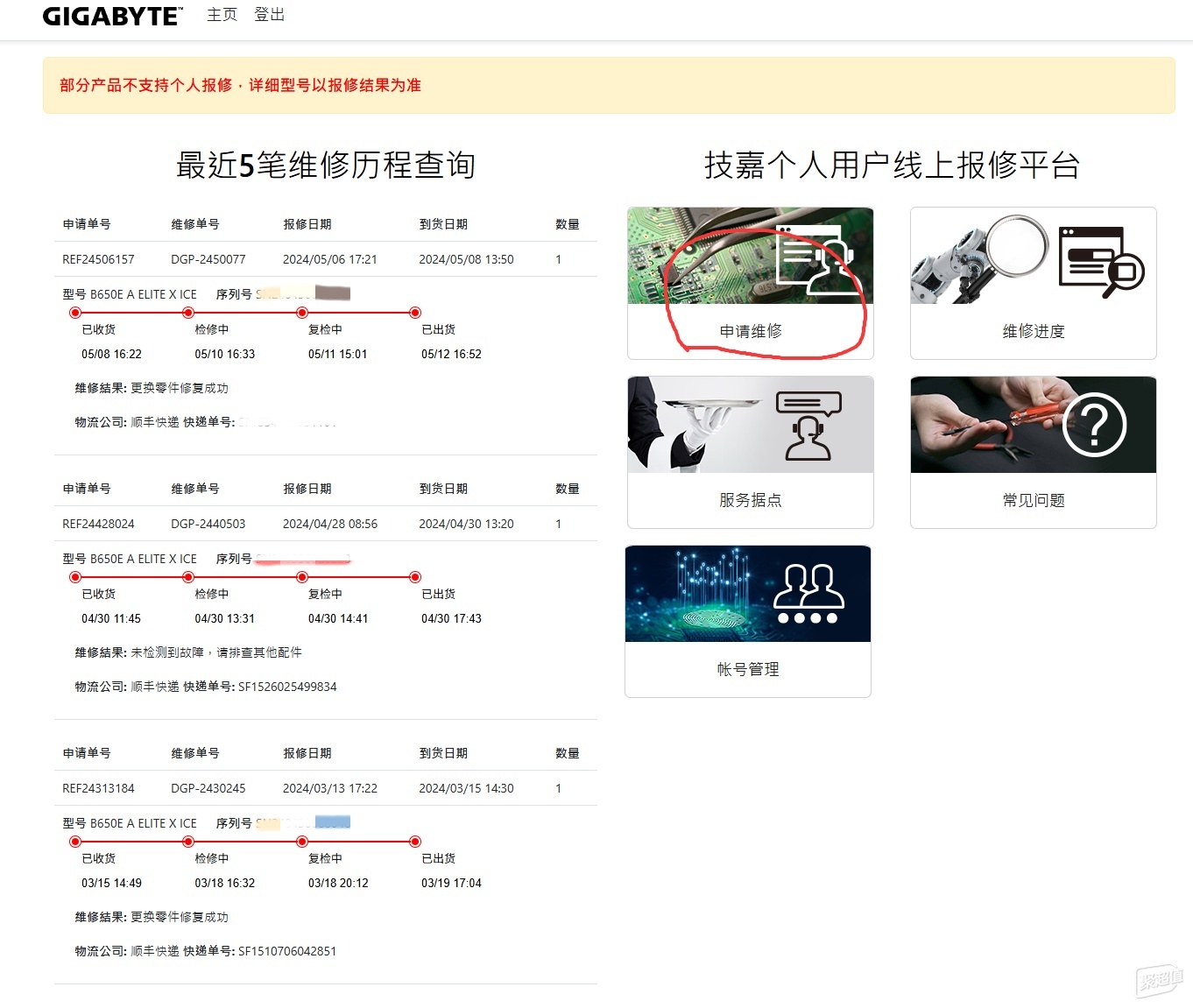1193x1008 pixels.
Task: Click the users icon on 帐号管理
Action: pyautogui.click(x=808, y=594)
